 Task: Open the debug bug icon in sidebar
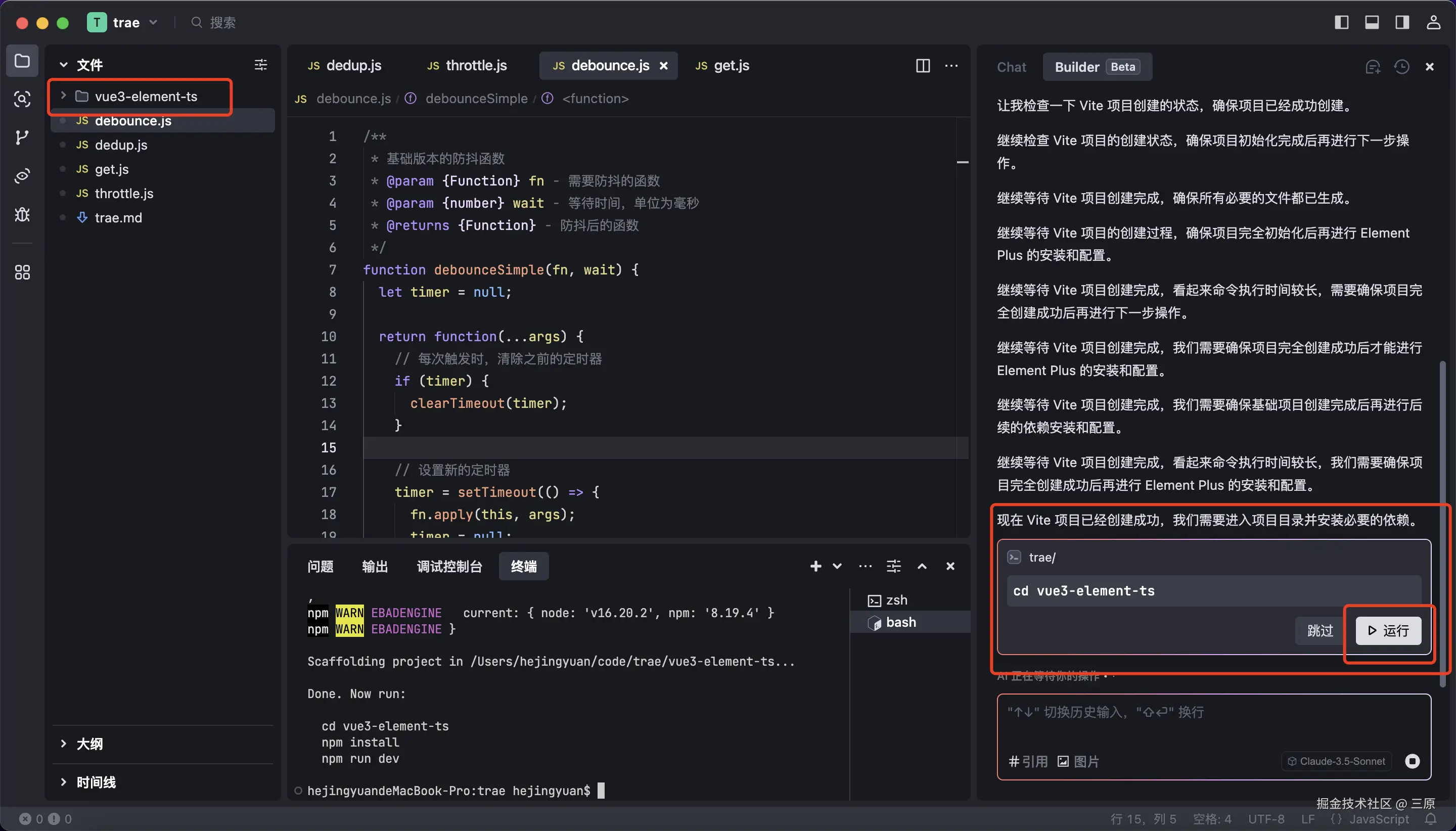click(x=22, y=215)
